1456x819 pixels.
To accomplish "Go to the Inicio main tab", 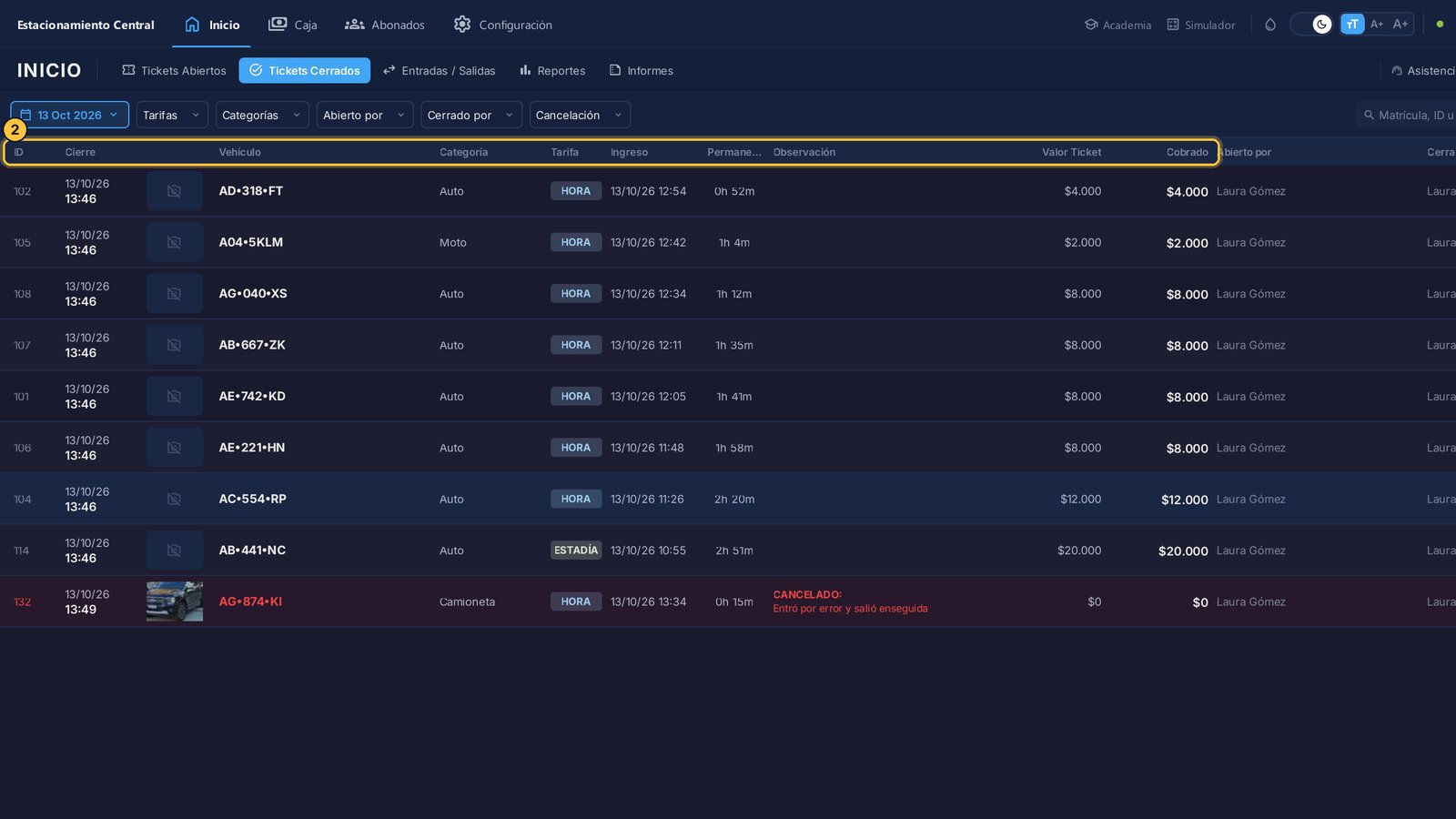I will pyautogui.click(x=212, y=25).
